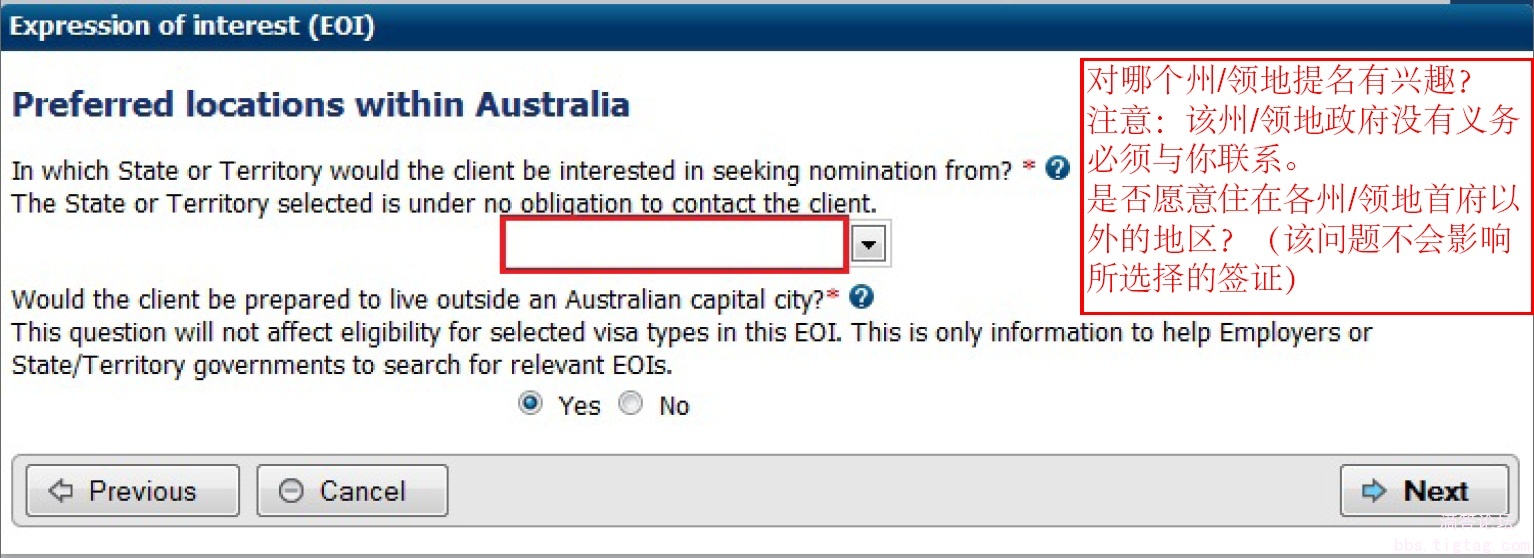Click help icon beside State or Territory question

pos(1057,169)
